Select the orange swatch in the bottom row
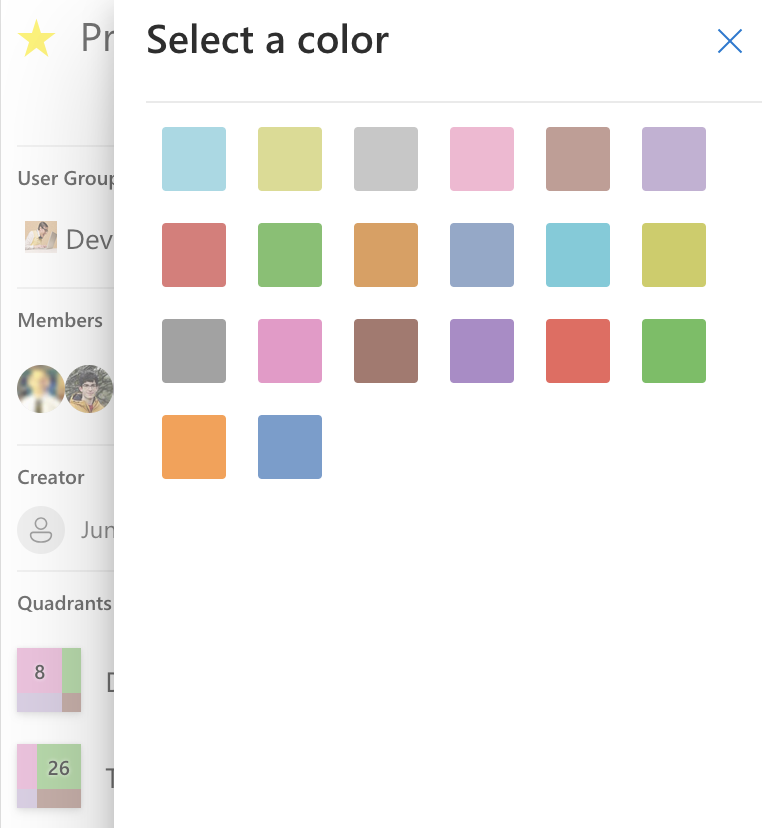This screenshot has height=828, width=780. coord(193,447)
